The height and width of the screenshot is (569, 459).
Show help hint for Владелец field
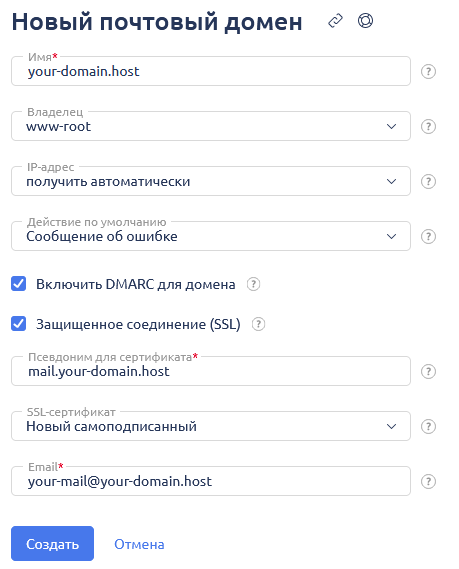[x=428, y=127]
